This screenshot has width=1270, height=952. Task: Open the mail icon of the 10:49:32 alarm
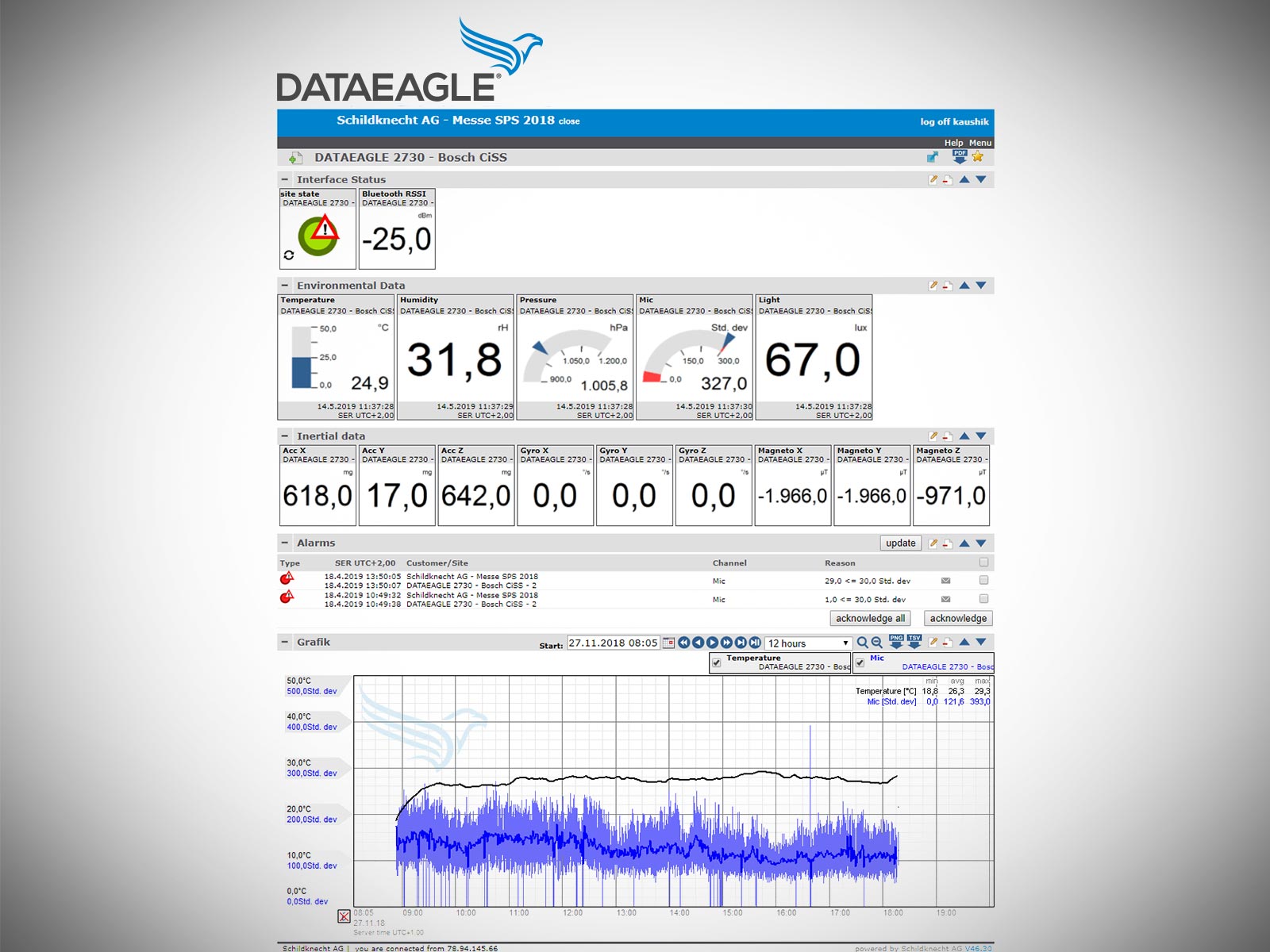(945, 599)
